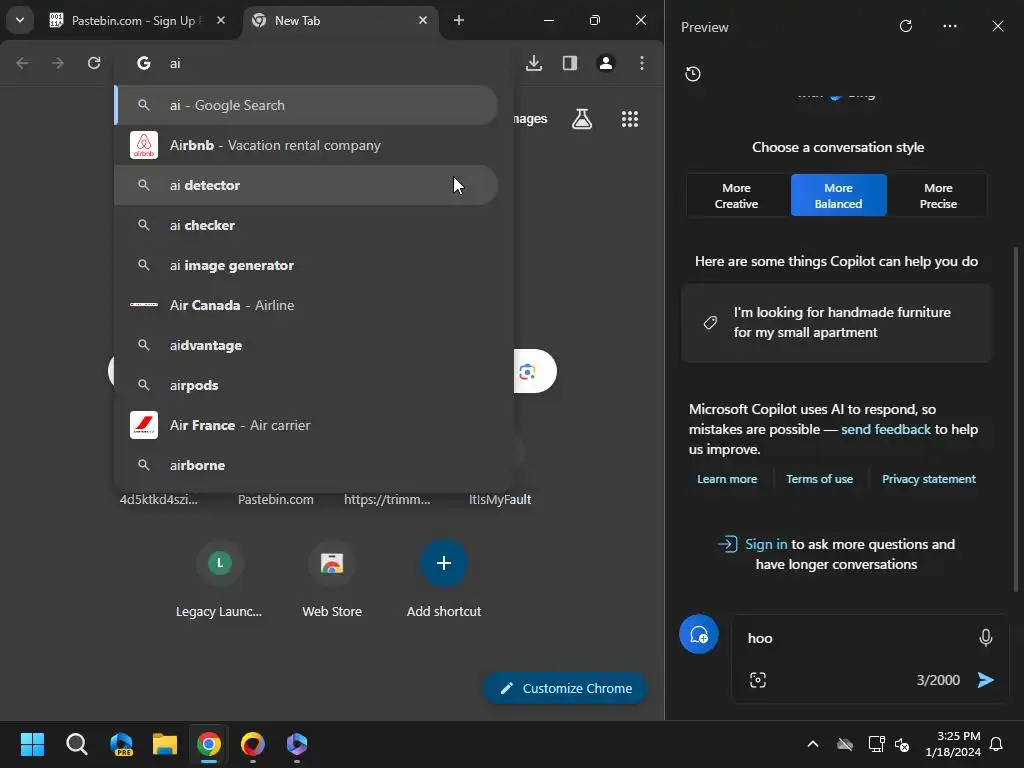Reload the page in Chrome
Viewport: 1024px width, 768px height.
tap(94, 63)
